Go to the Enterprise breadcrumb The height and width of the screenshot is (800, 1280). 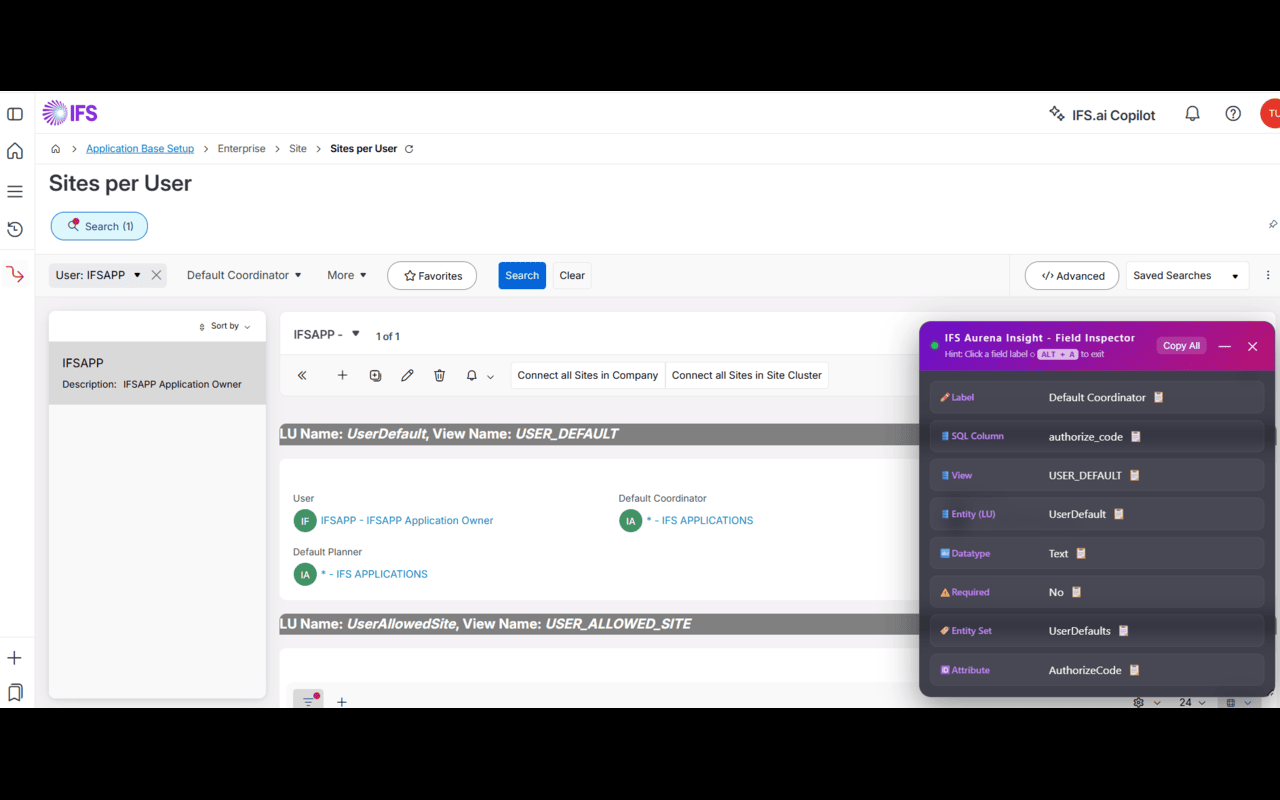click(x=242, y=149)
